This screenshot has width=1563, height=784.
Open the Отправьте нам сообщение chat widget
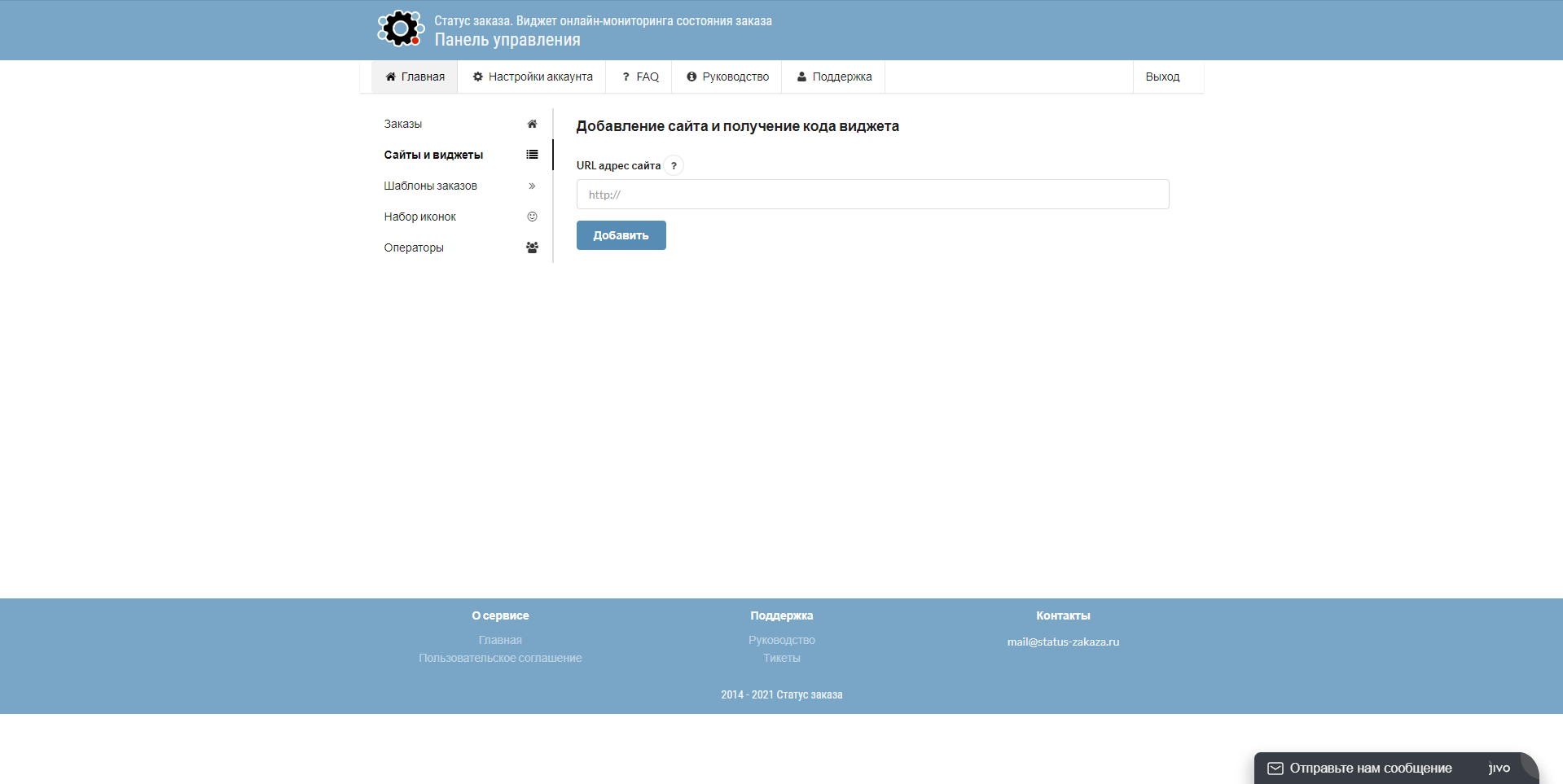[x=1396, y=768]
